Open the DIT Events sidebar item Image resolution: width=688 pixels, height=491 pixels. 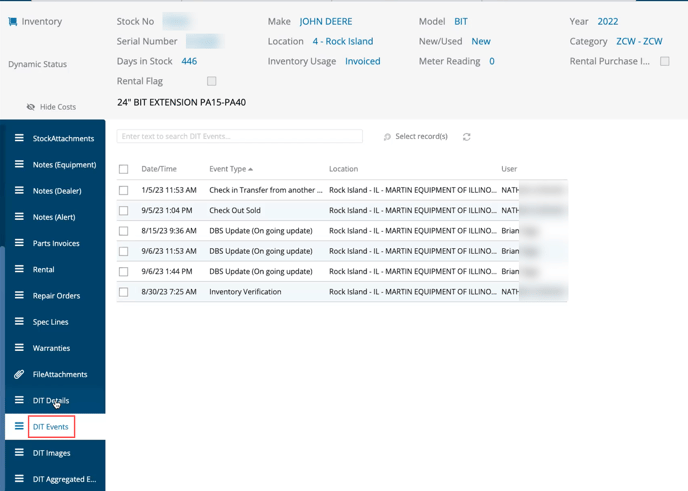click(x=51, y=427)
